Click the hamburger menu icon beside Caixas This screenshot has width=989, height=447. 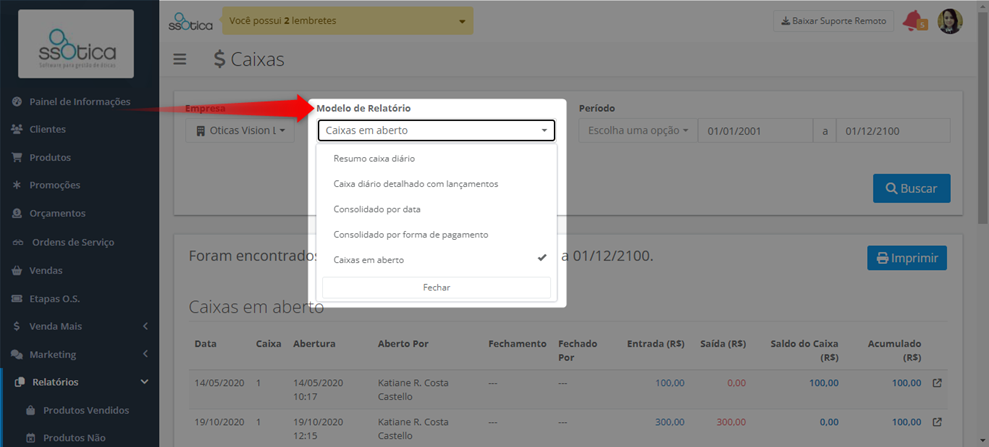click(x=180, y=59)
